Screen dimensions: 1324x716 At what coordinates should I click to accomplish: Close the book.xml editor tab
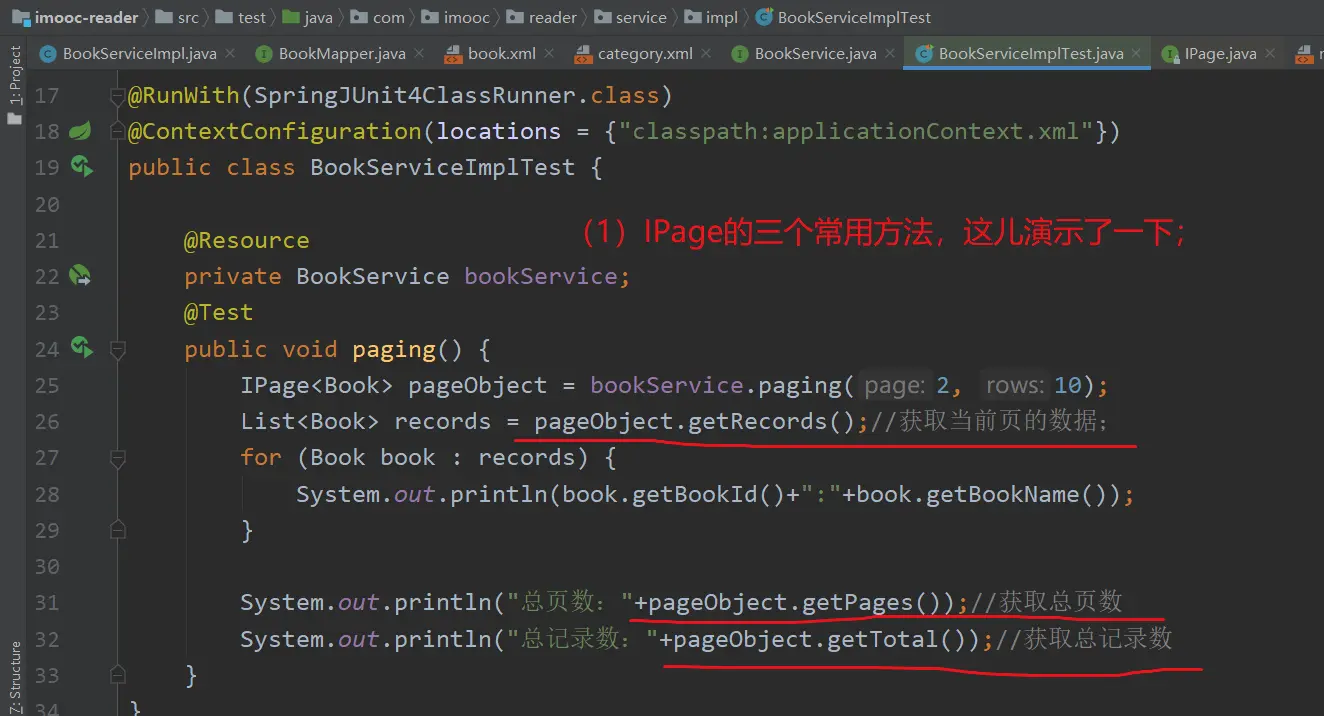pyautogui.click(x=551, y=54)
